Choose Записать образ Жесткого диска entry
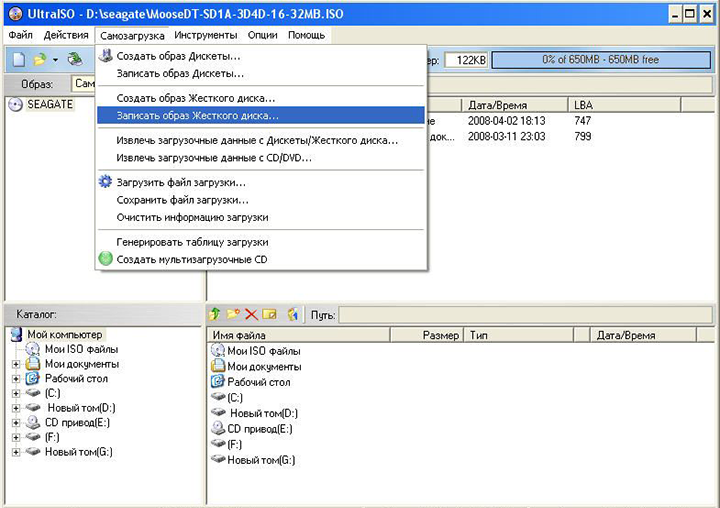720x508 pixels. coord(261,115)
